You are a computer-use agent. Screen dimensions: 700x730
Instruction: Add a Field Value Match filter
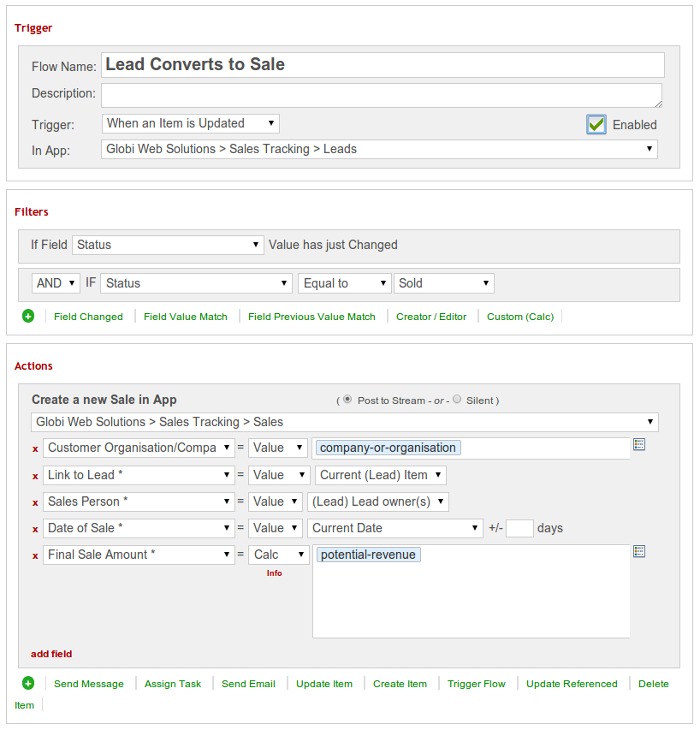[185, 317]
